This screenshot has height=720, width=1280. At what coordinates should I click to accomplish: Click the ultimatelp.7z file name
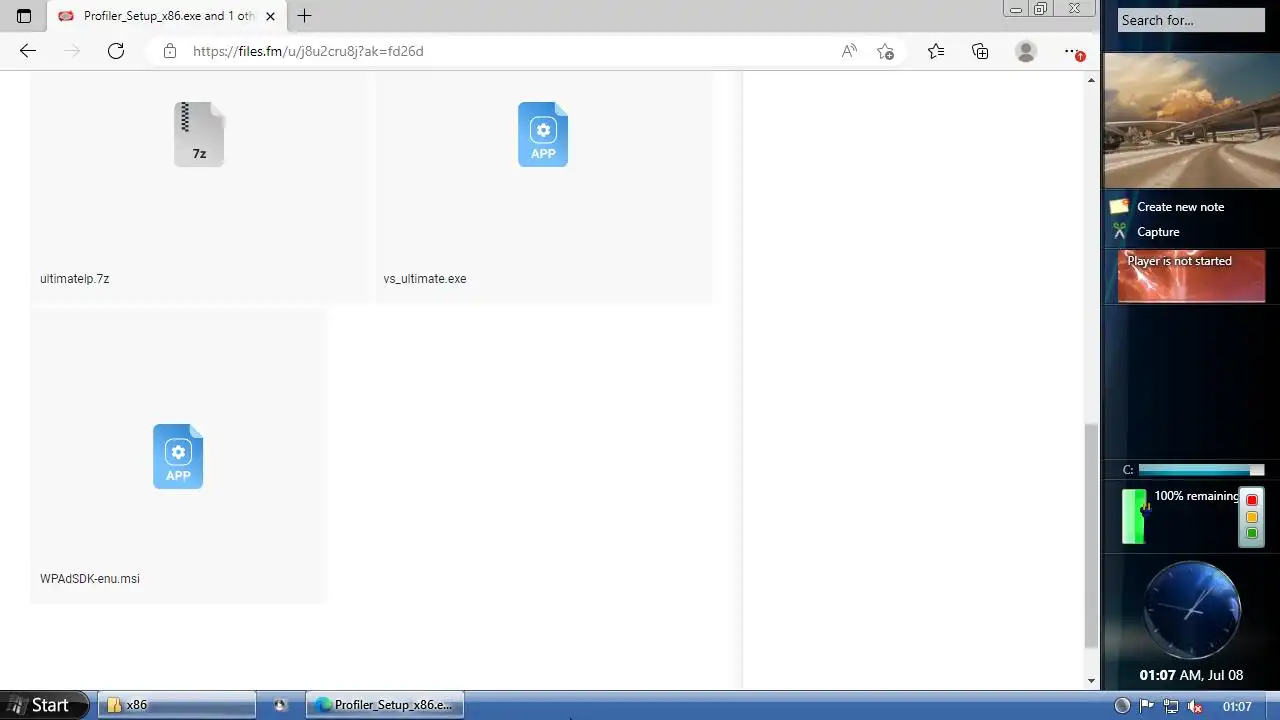click(75, 279)
